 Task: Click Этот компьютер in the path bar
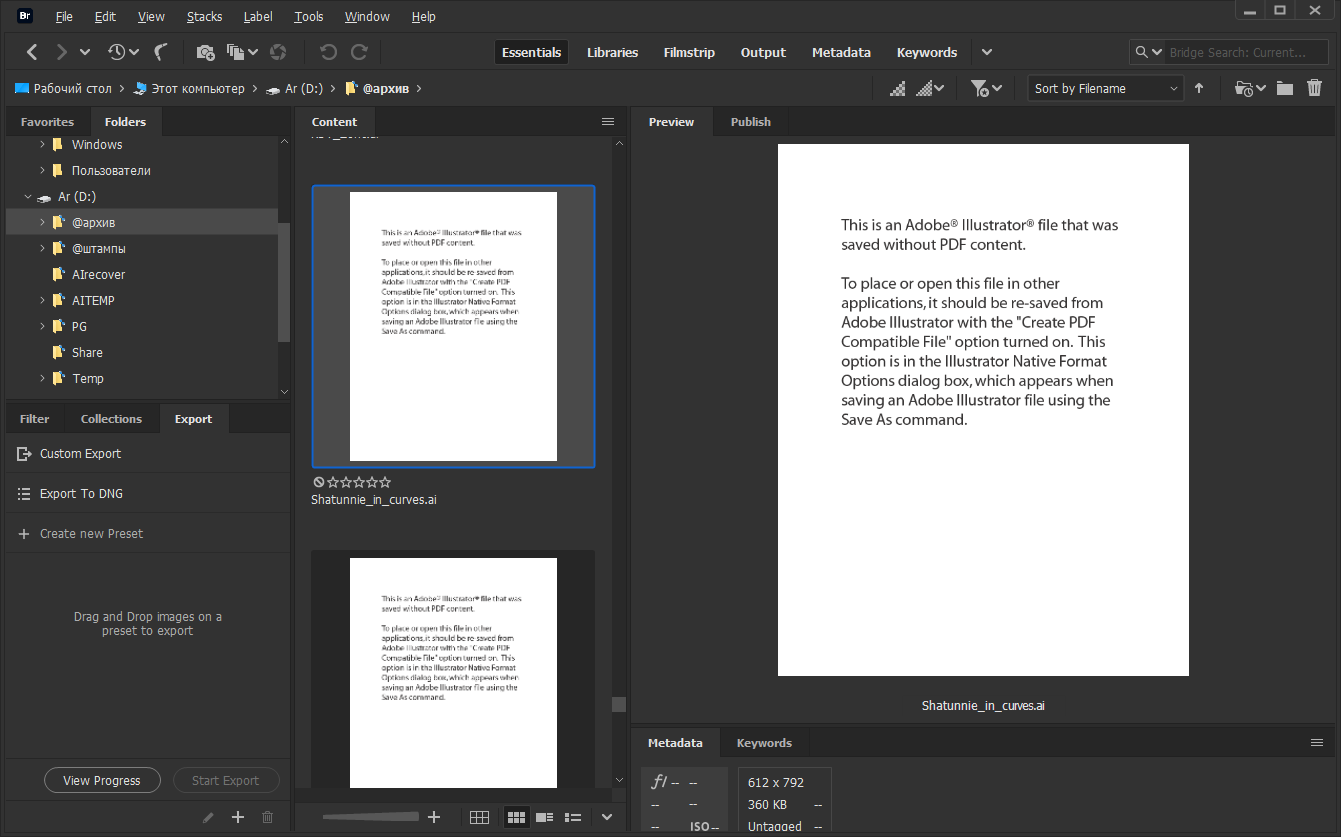coord(189,88)
